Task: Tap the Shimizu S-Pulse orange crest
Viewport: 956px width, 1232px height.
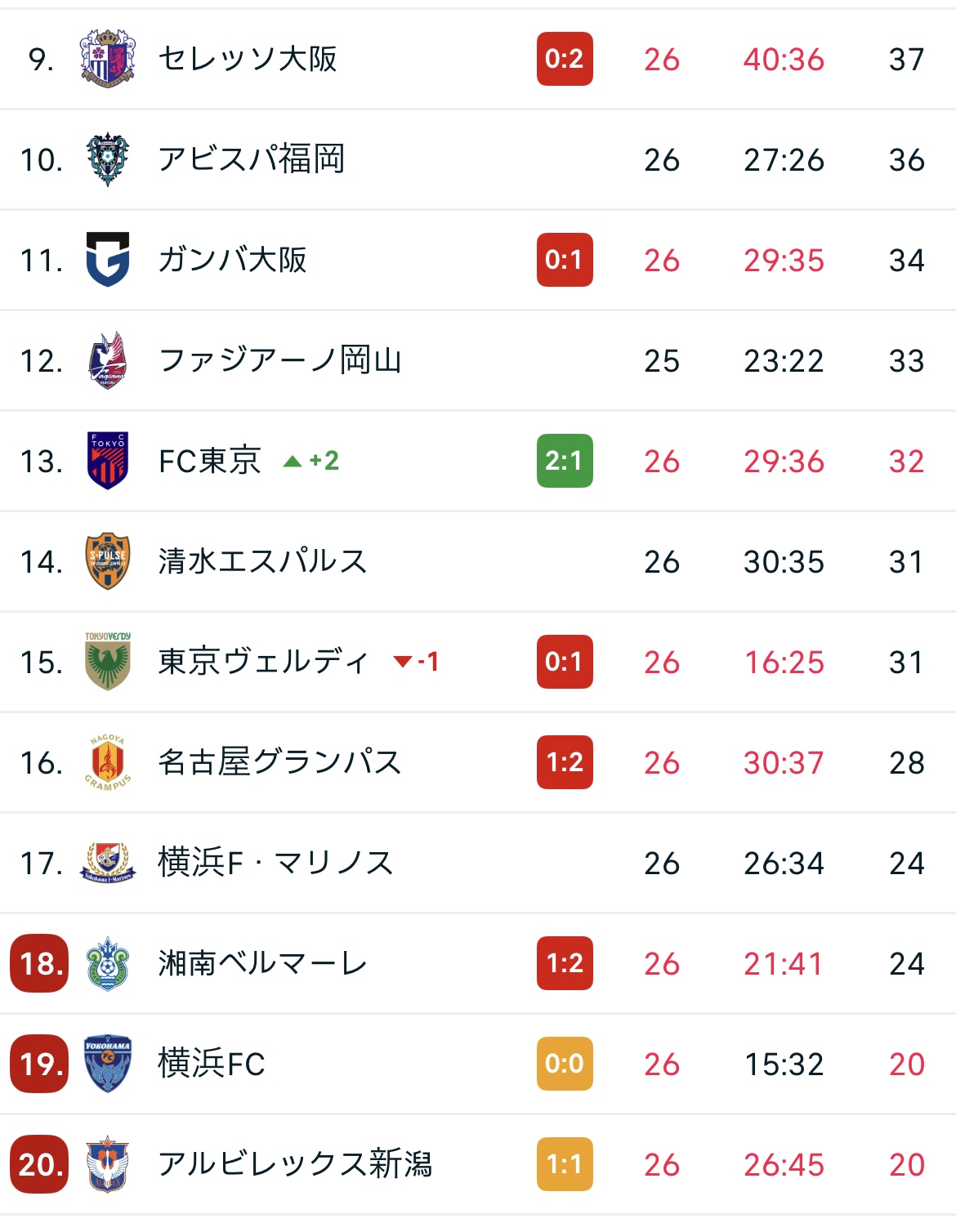Action: pos(107,561)
